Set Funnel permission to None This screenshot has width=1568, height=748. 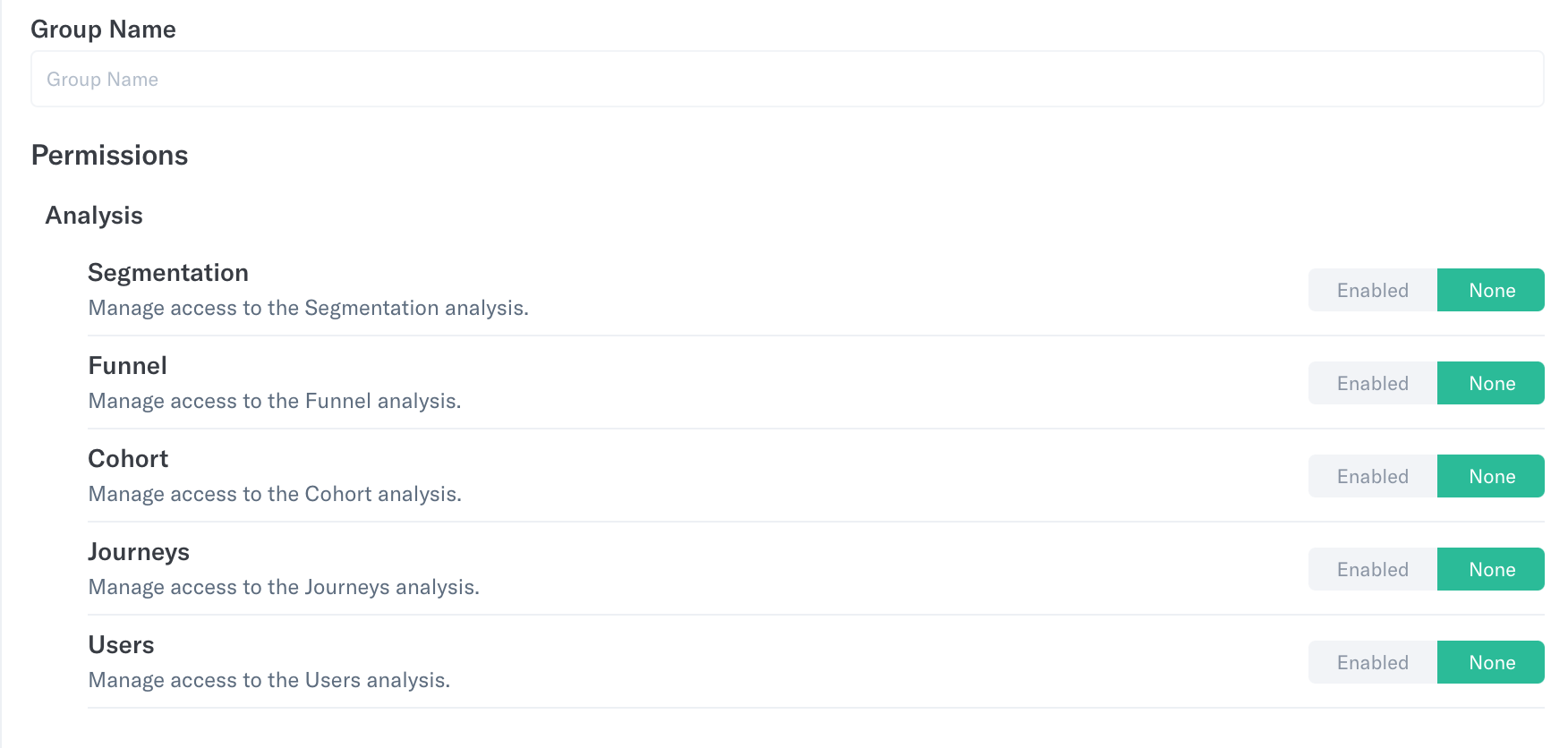click(x=1491, y=383)
